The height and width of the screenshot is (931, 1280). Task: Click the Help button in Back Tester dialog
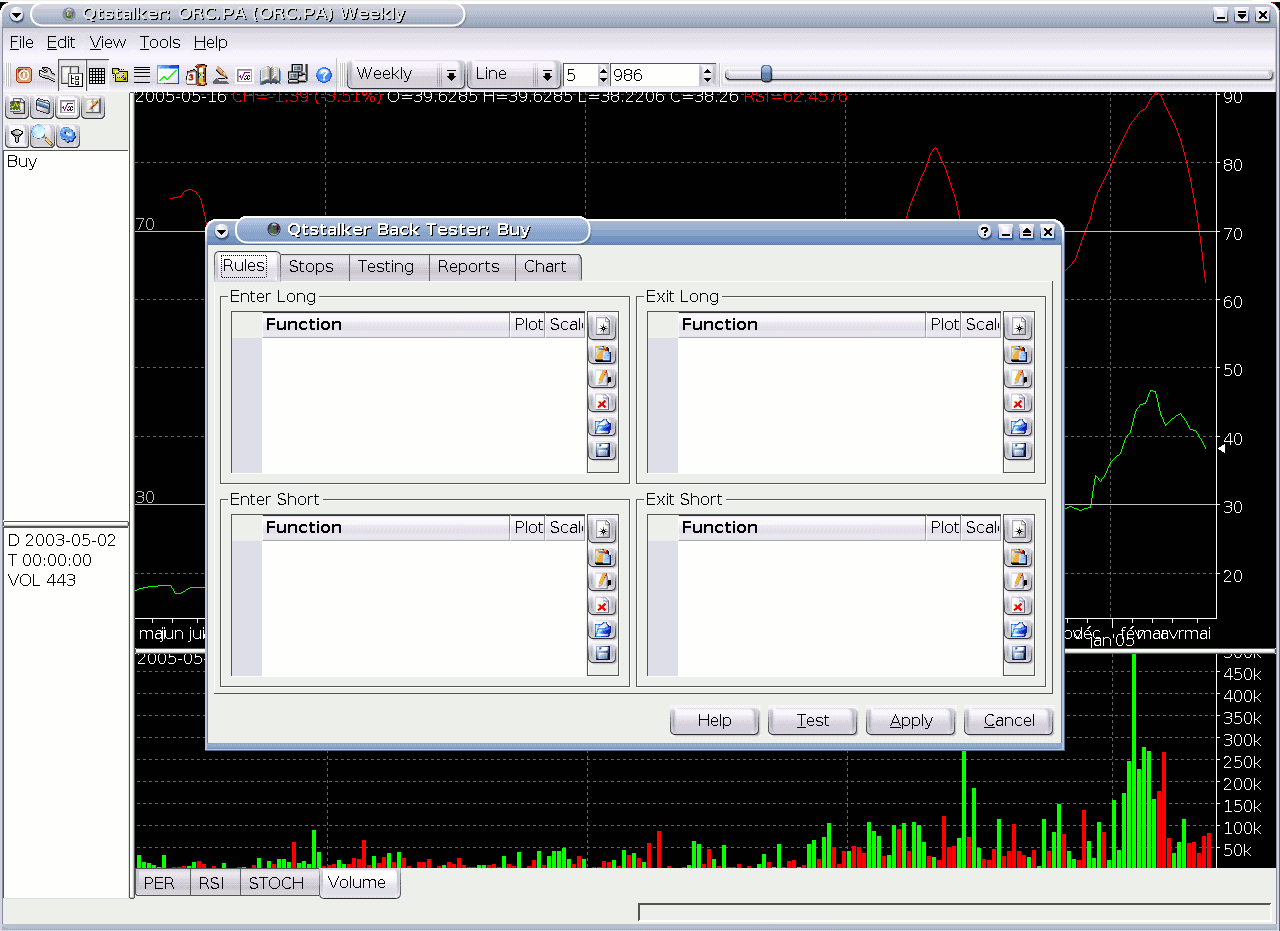715,721
